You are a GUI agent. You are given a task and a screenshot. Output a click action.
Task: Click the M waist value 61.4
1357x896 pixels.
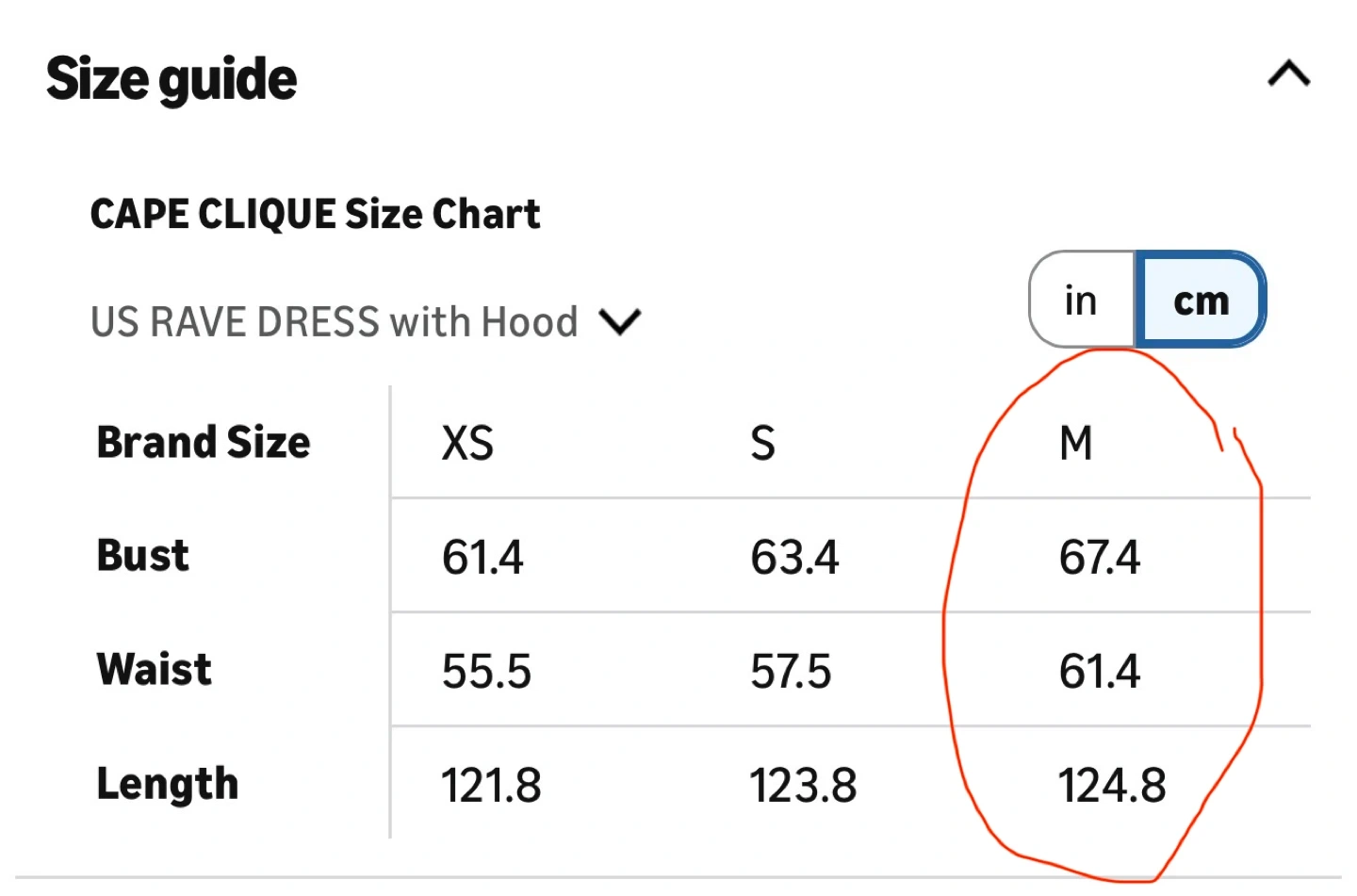[1099, 672]
